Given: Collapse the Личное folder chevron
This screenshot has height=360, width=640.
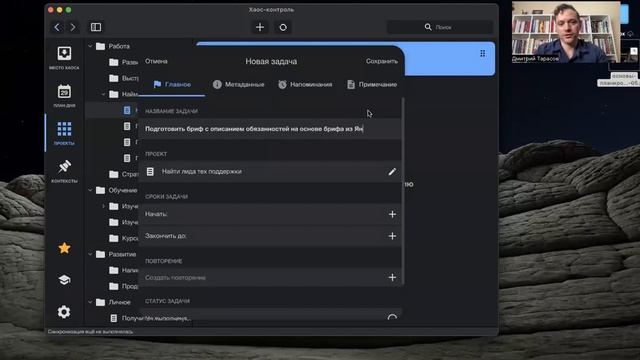Looking at the screenshot, I should 90,302.
